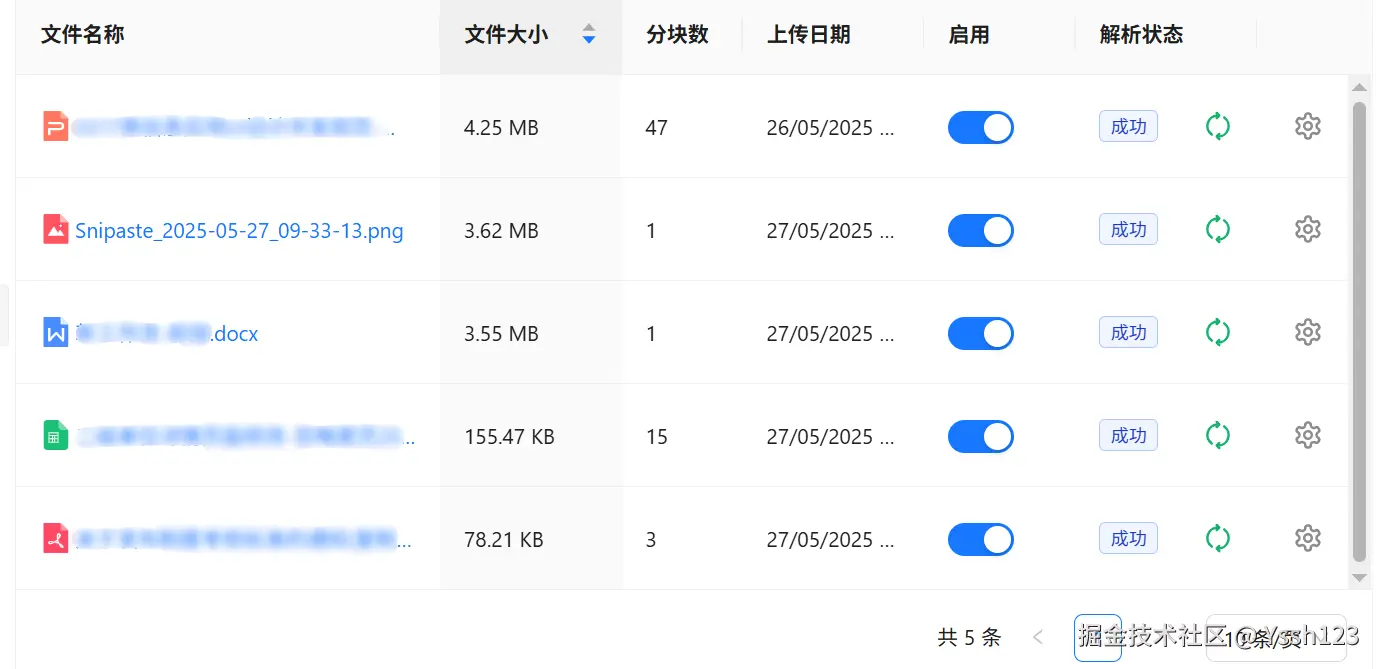
Task: Open the settings gear in the first row
Action: click(x=1307, y=126)
